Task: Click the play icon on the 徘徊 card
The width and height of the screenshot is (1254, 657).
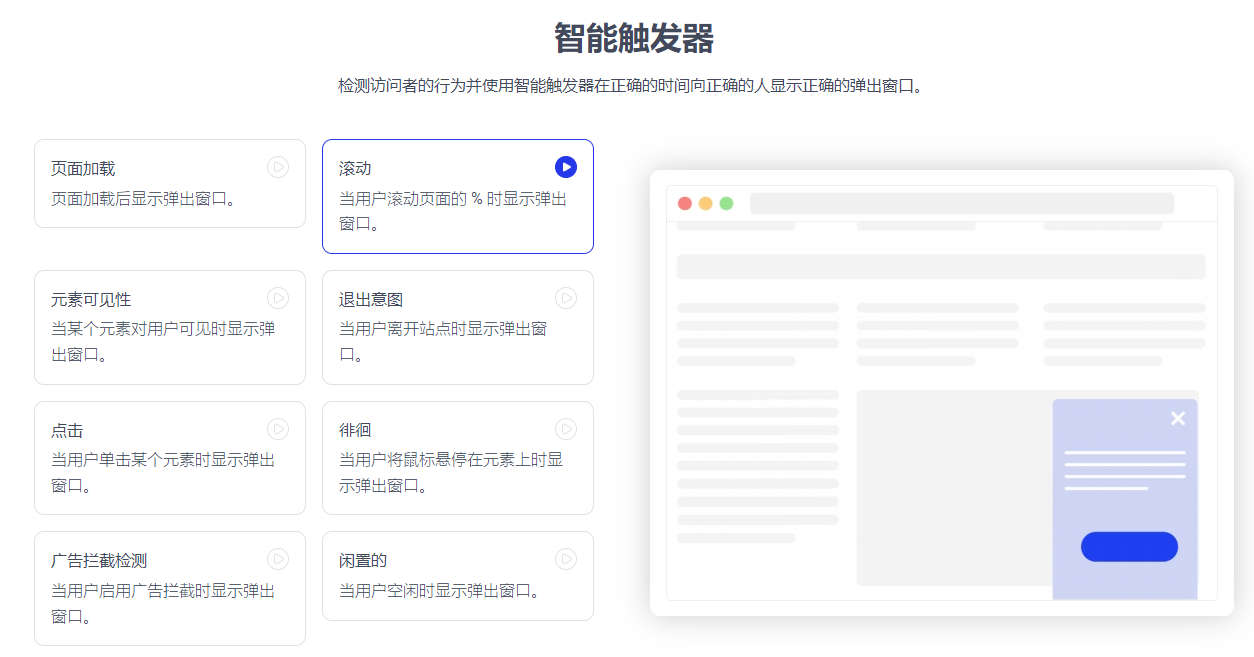Action: coord(566,429)
